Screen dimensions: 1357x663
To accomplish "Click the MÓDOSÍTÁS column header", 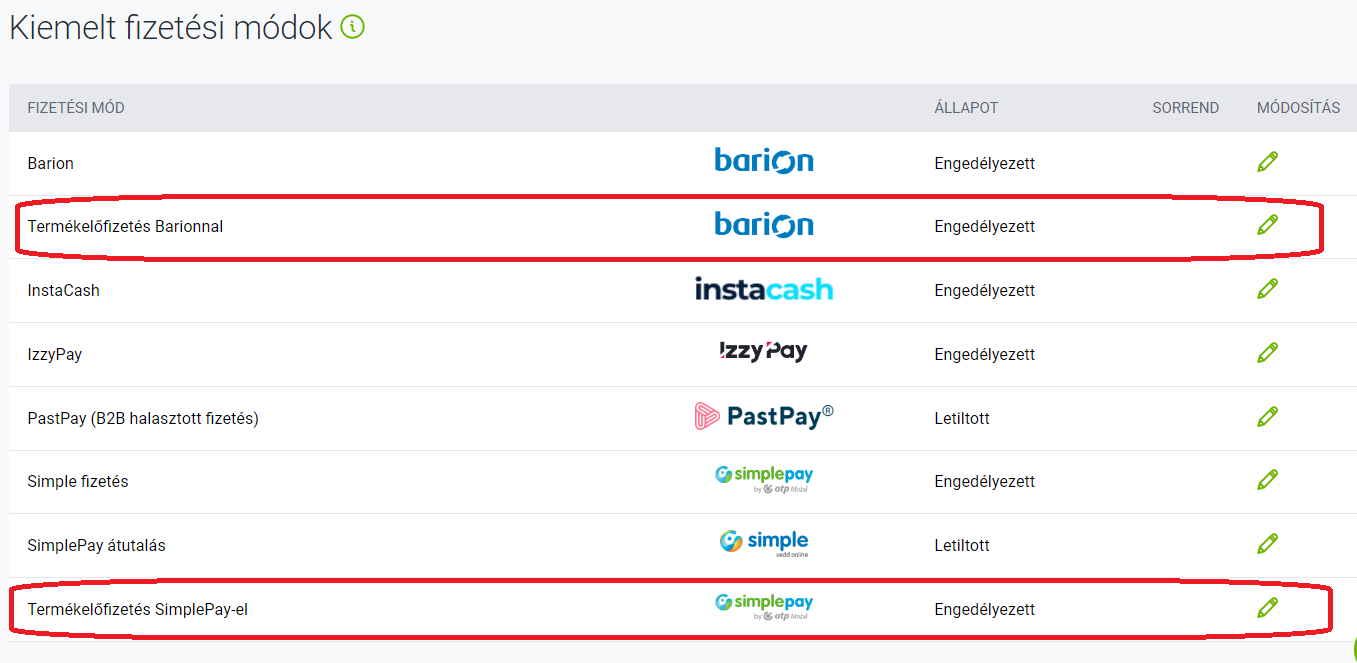I will click(1299, 108).
